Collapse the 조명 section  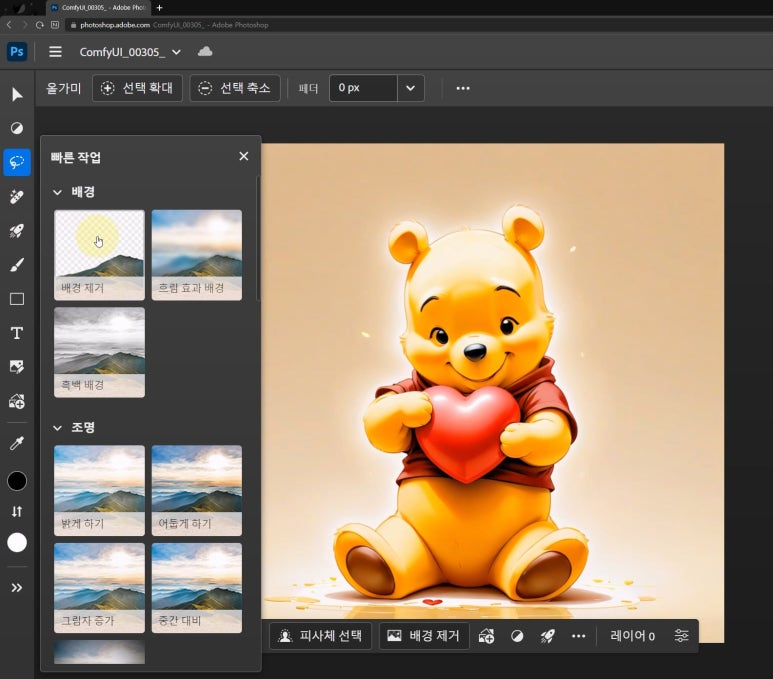[x=57, y=428]
